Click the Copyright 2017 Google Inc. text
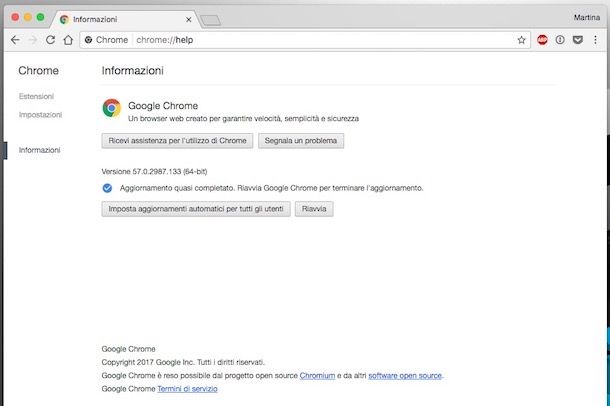This screenshot has height=406, width=610. 183,362
